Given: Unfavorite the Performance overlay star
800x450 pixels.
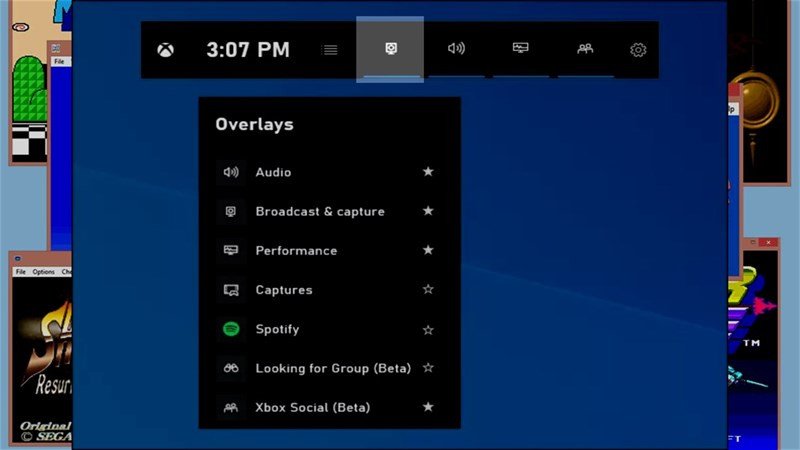Looking at the screenshot, I should click(x=428, y=250).
